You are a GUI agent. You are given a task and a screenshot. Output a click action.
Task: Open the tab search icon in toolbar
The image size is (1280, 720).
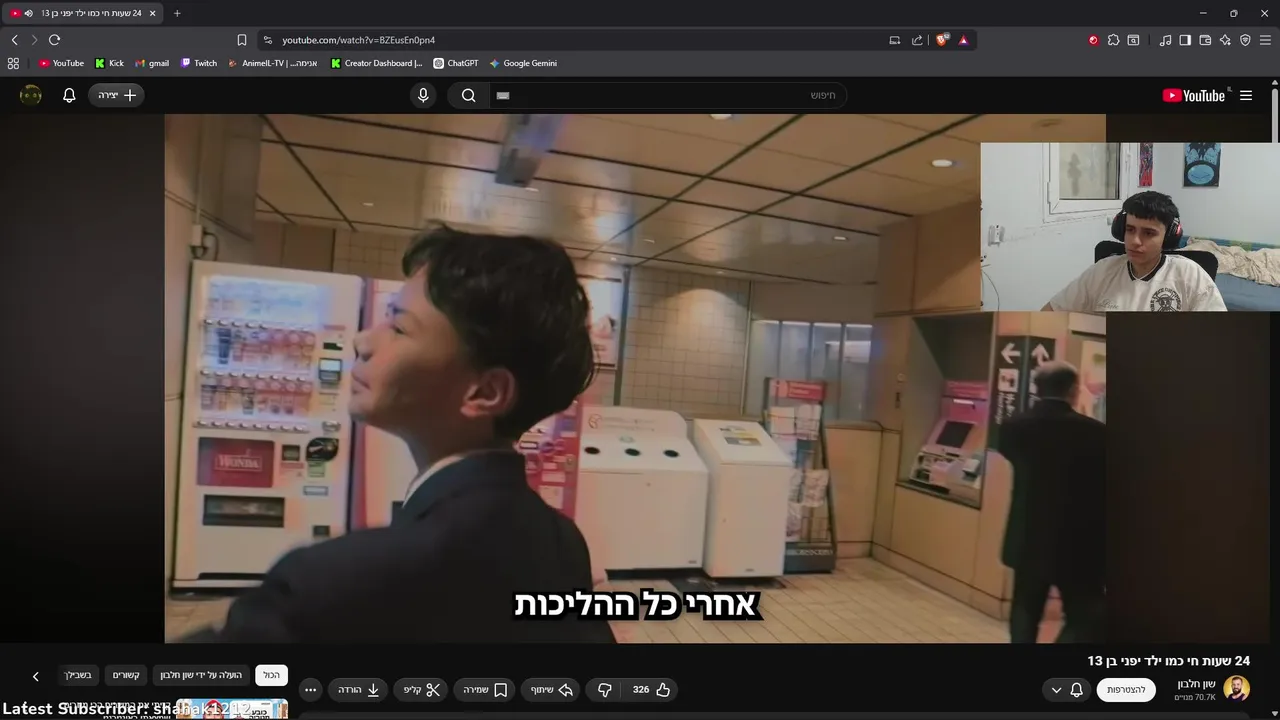point(1133,40)
